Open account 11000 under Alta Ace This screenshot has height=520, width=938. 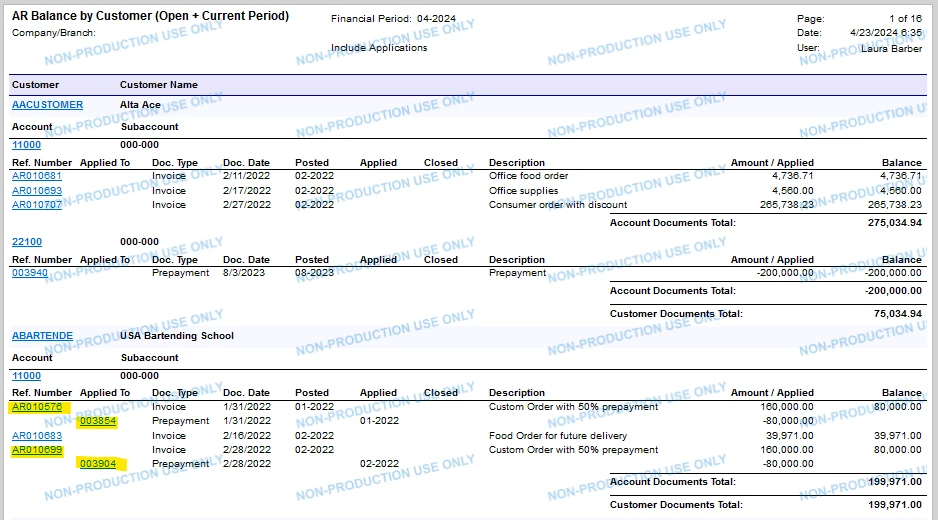coord(26,145)
